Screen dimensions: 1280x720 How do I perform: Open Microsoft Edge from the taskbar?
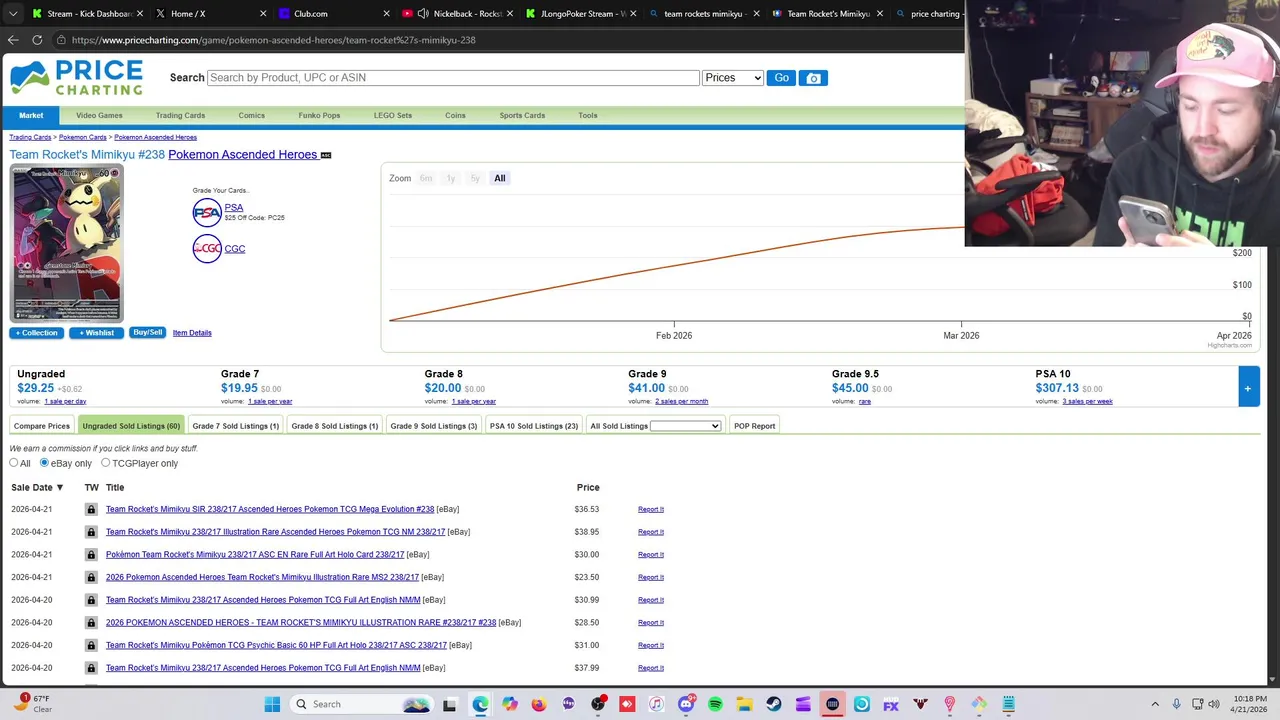tap(480, 704)
